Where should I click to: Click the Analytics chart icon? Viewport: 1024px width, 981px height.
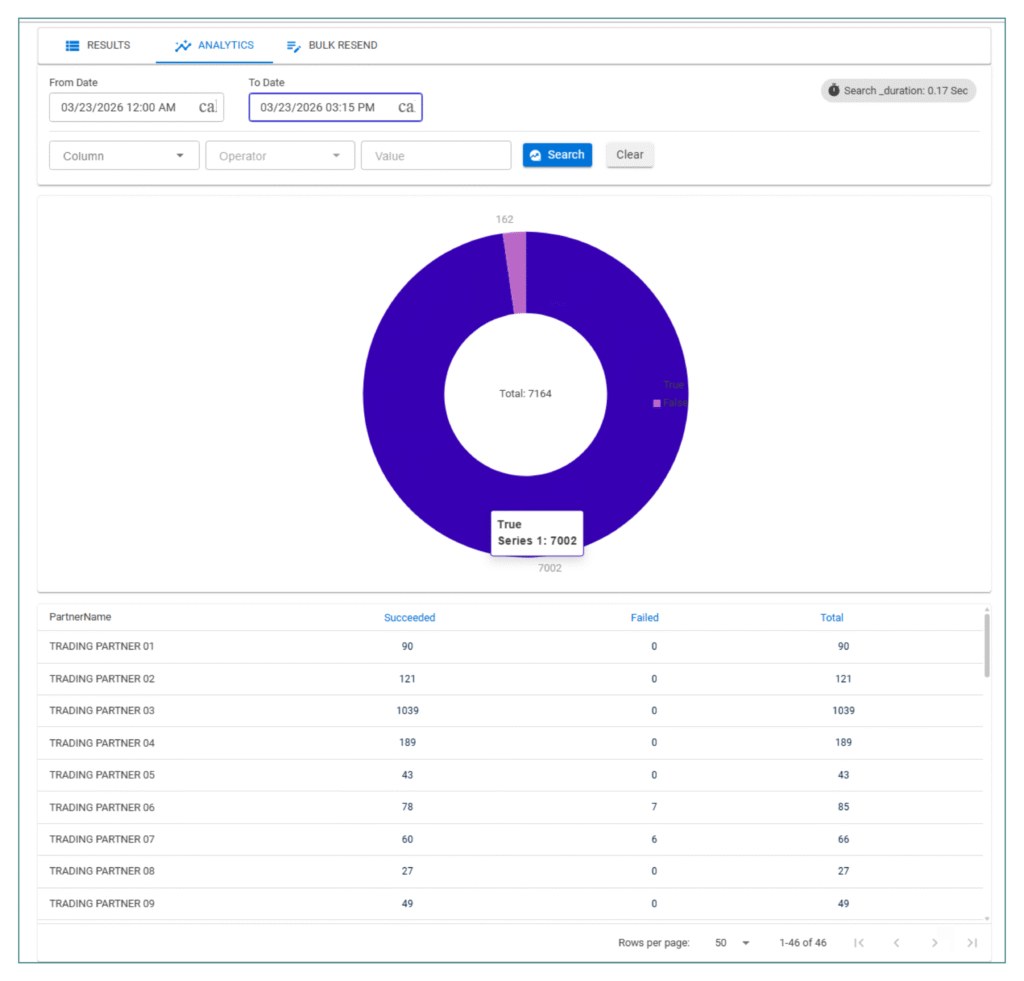(183, 45)
